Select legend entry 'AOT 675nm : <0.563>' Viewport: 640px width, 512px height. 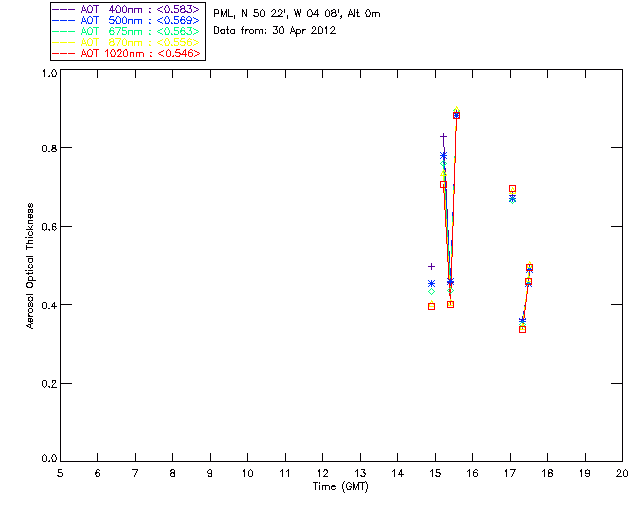127,31
